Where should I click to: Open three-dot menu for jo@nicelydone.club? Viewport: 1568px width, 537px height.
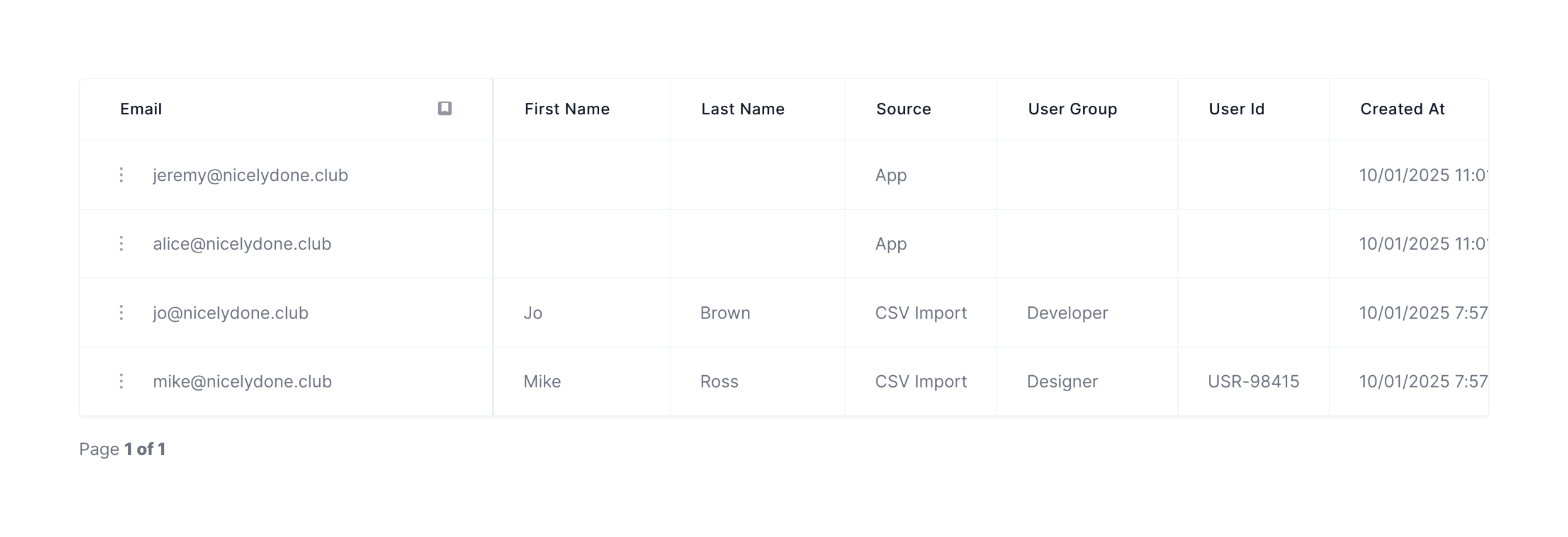click(121, 313)
